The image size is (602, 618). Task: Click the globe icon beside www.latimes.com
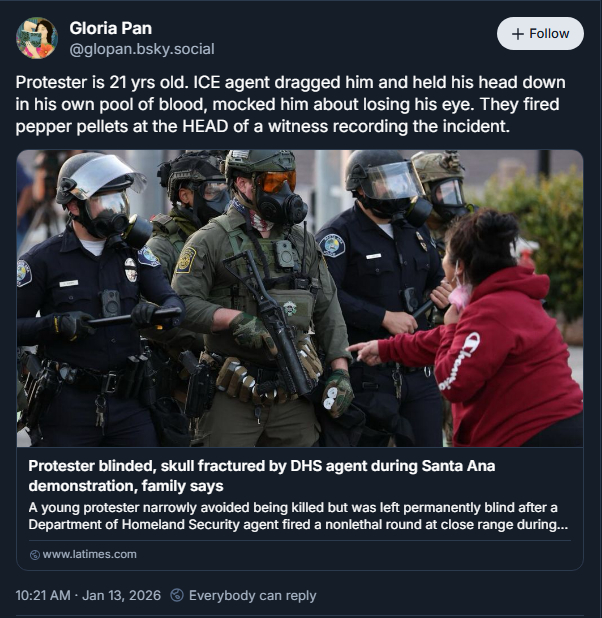(35, 555)
